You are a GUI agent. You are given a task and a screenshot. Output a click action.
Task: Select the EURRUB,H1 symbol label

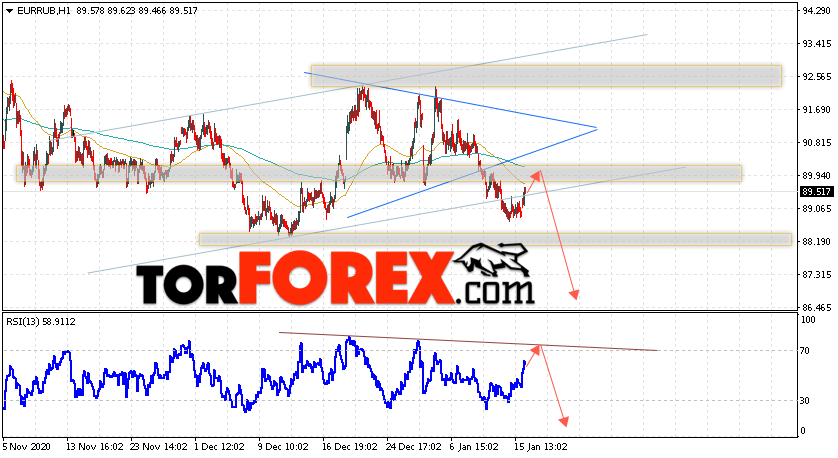[x=44, y=11]
